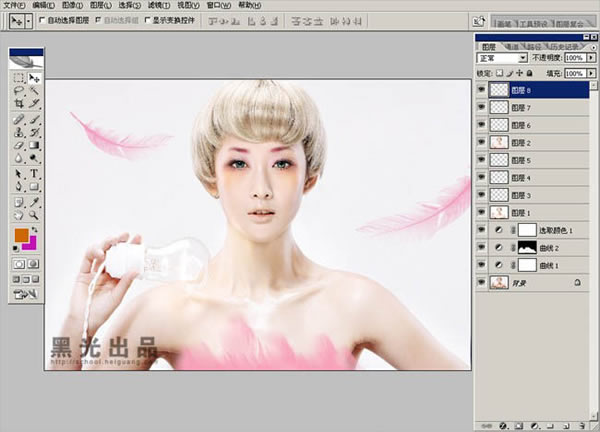
Task: Select the 背景 layer thumbnail
Action: pos(499,283)
